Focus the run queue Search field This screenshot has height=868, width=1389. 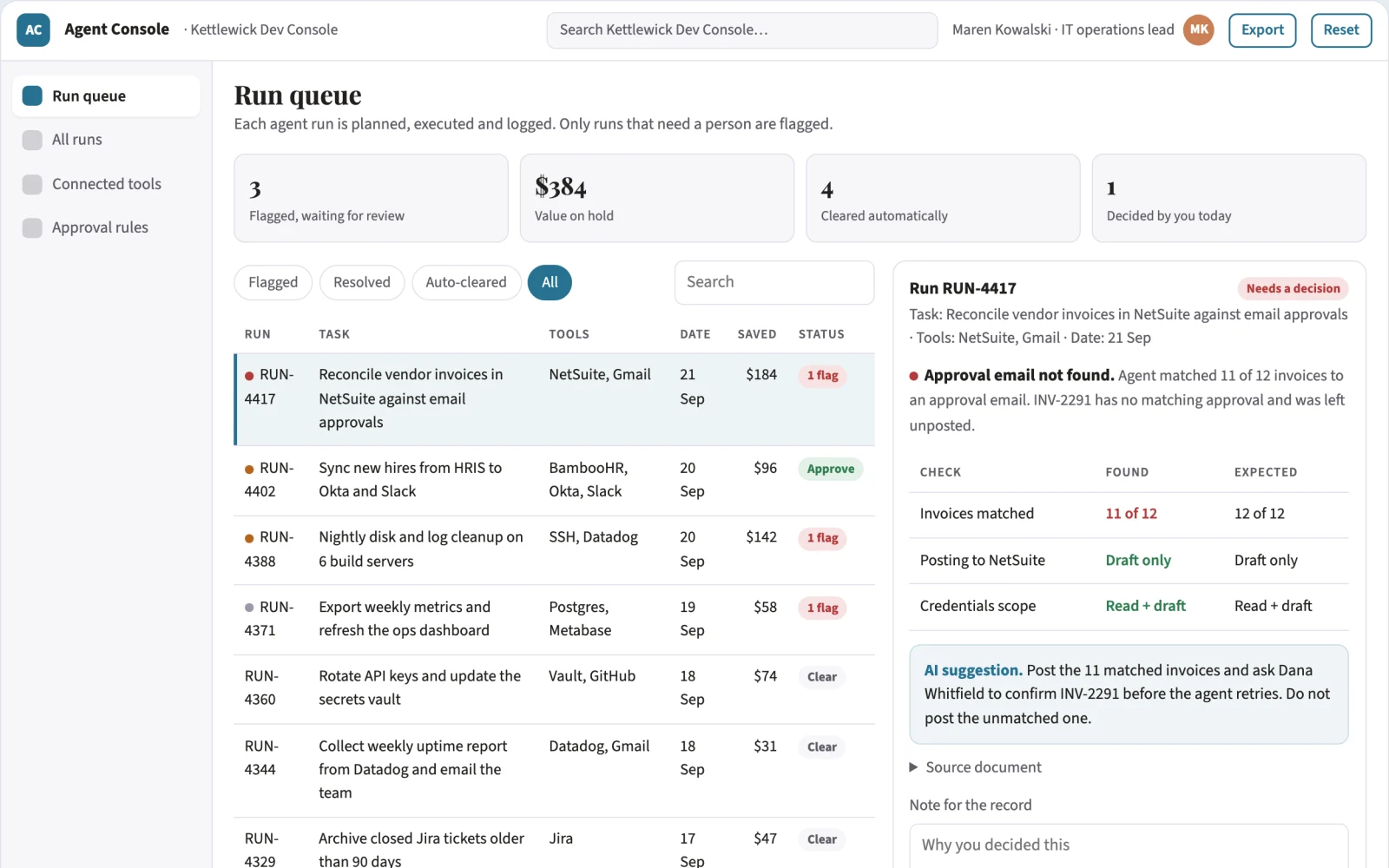pyautogui.click(x=774, y=282)
